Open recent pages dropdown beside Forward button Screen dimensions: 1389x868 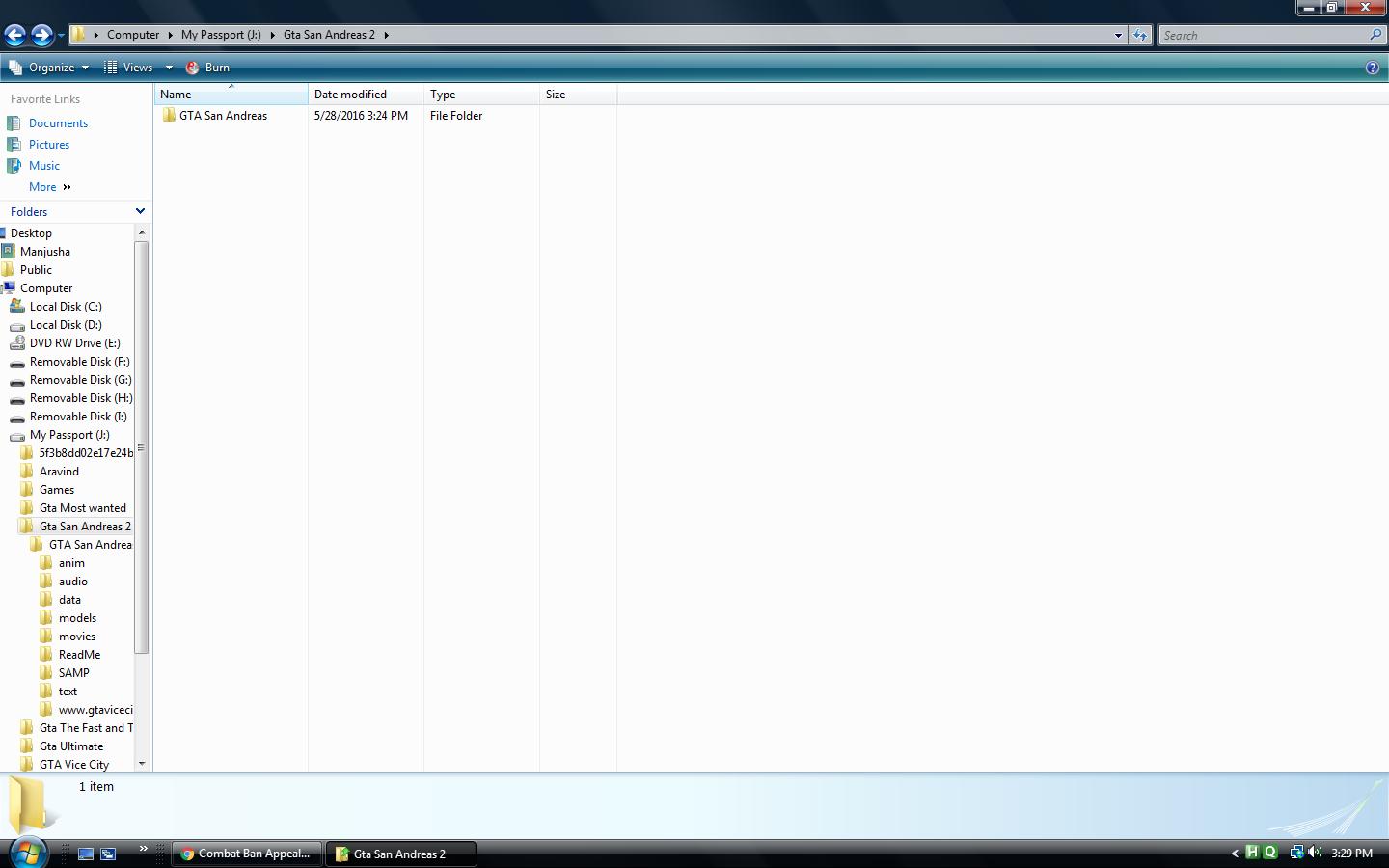click(x=61, y=36)
